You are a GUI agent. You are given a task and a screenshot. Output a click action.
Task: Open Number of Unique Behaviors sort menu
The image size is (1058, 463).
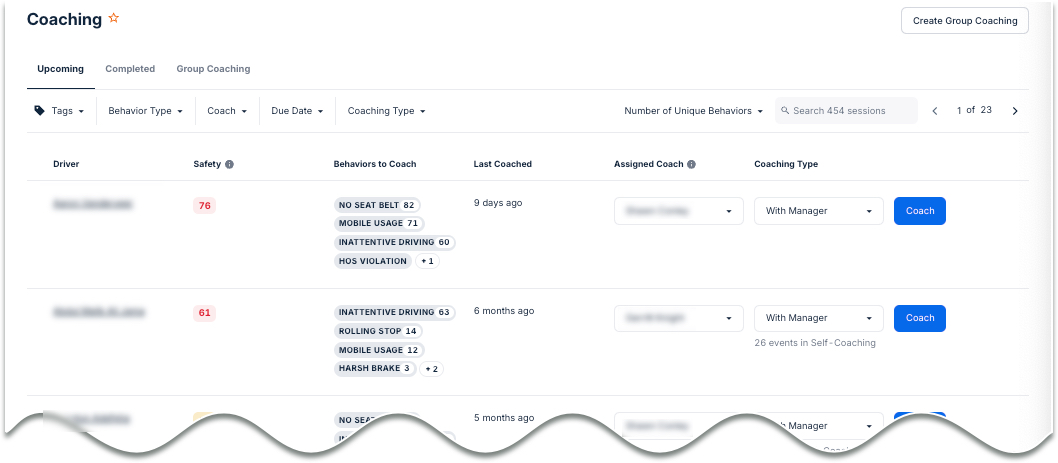pyautogui.click(x=693, y=111)
